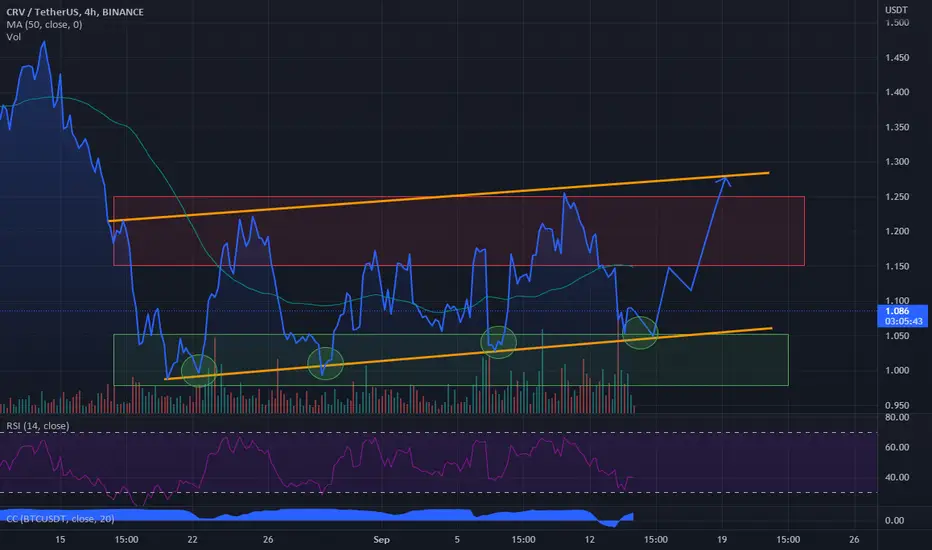Click the RSI 40.00 scale value
The width and height of the screenshot is (932, 550).
897,477
